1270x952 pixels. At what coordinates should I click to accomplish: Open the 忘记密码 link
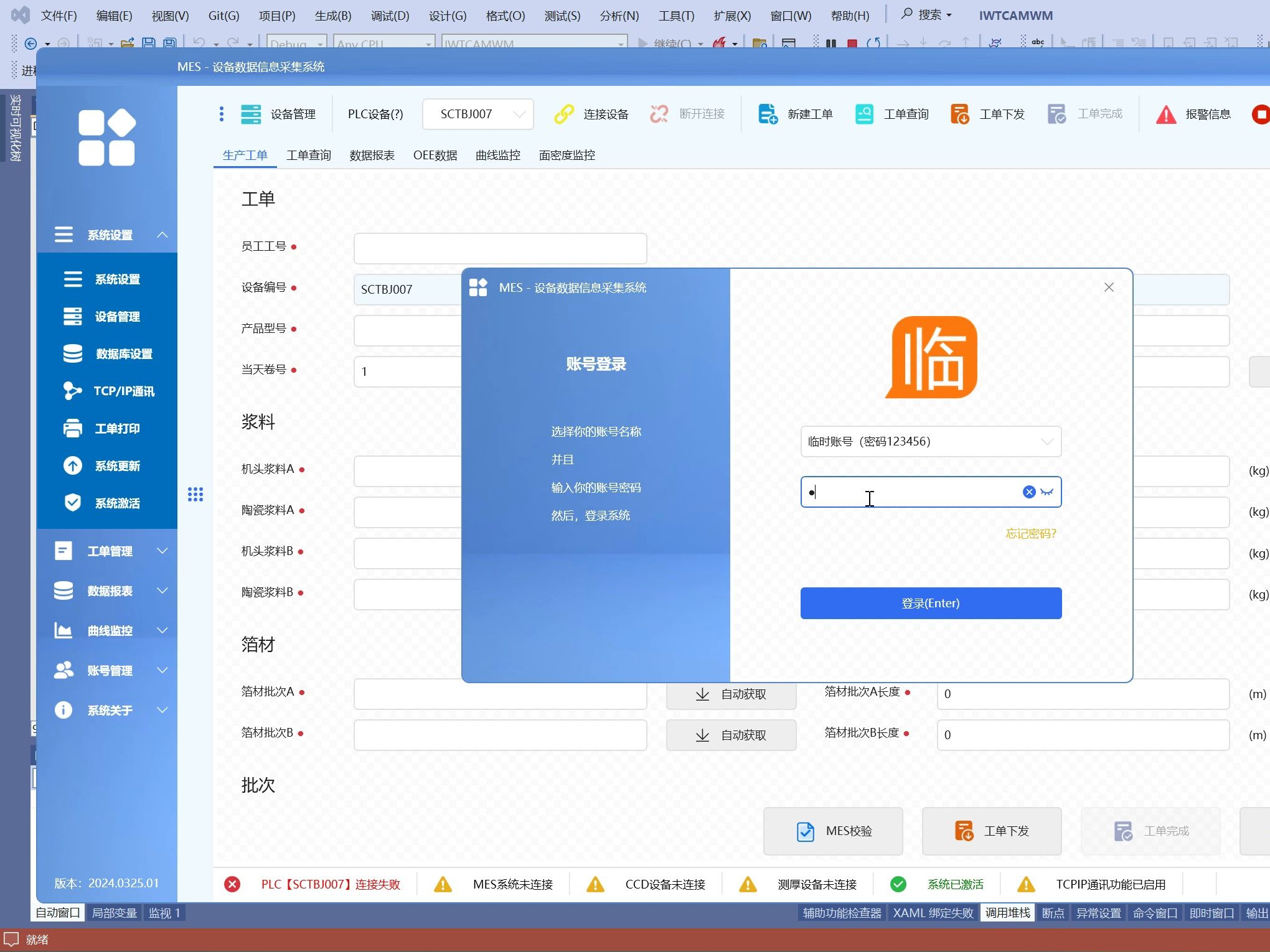[1030, 533]
